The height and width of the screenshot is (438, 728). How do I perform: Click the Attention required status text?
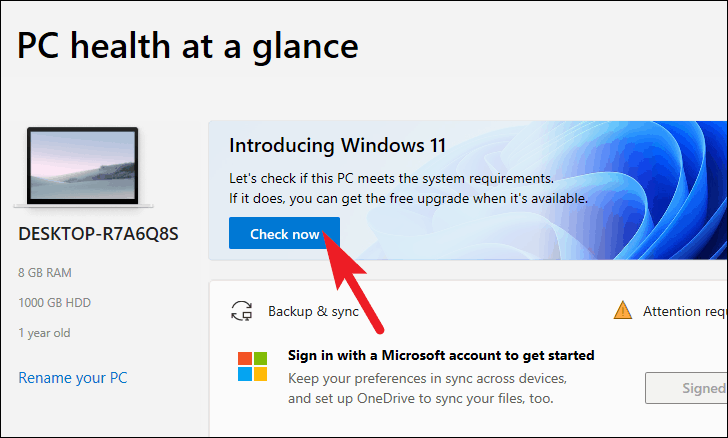[685, 311]
